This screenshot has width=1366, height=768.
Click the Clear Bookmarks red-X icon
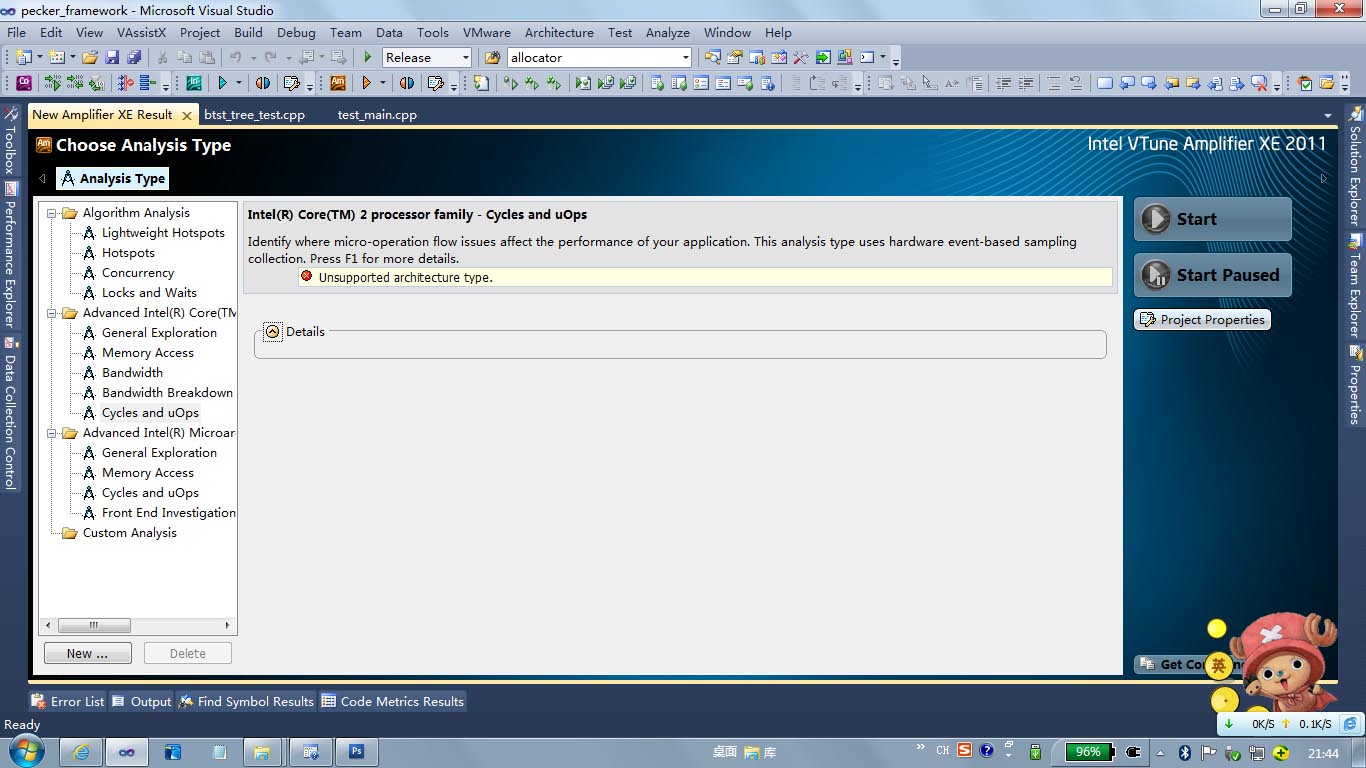1259,83
